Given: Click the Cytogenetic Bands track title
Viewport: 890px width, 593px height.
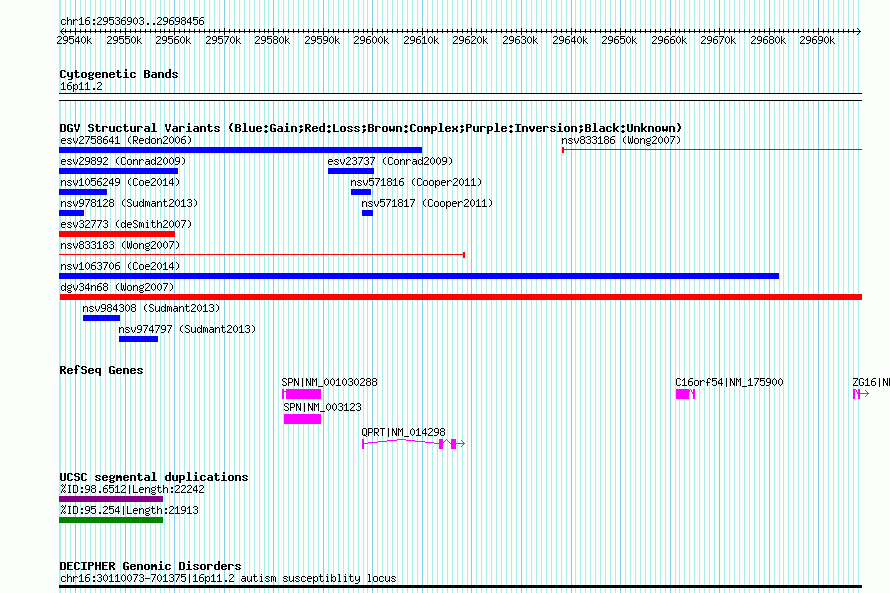Looking at the screenshot, I should point(119,74).
